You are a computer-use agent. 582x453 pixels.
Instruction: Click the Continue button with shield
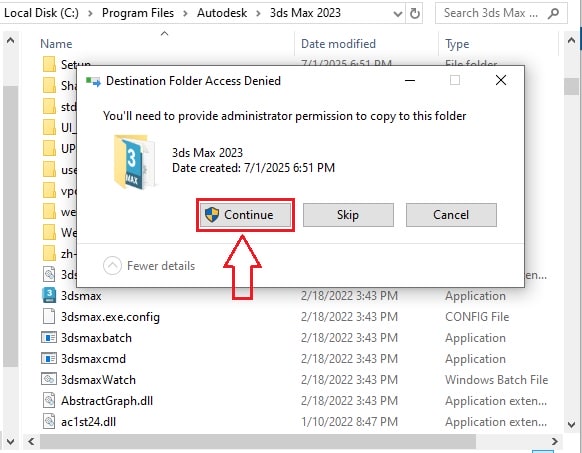[x=245, y=215]
